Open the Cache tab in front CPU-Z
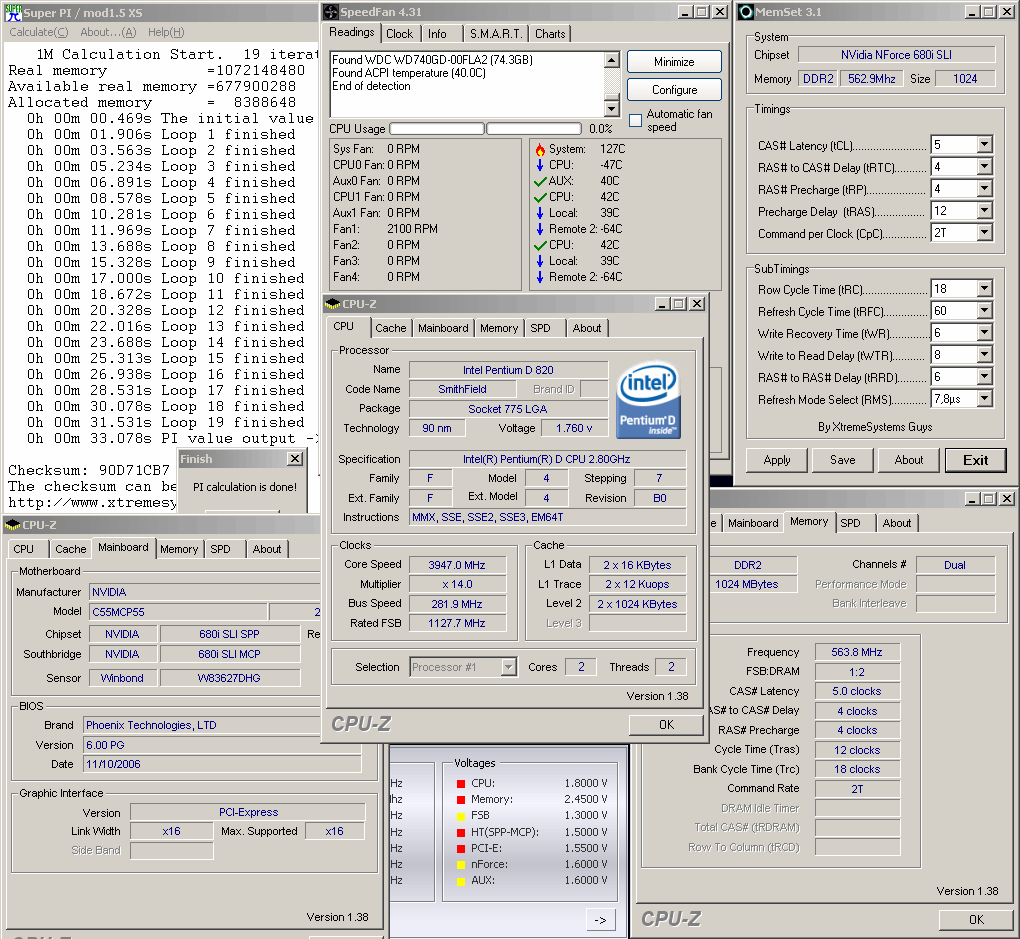This screenshot has height=939, width=1020. tap(390, 328)
